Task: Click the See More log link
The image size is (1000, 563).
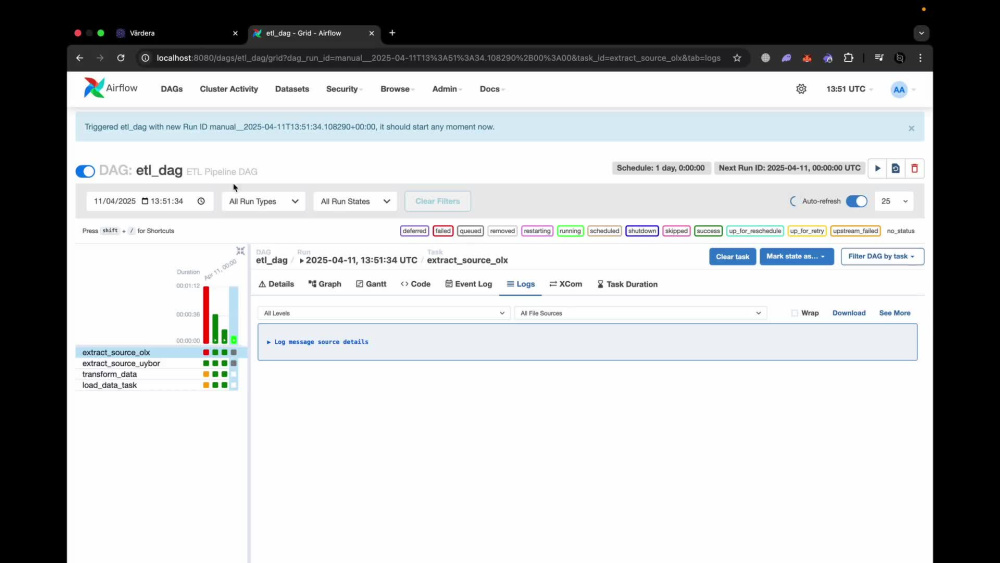Action: 895,313
